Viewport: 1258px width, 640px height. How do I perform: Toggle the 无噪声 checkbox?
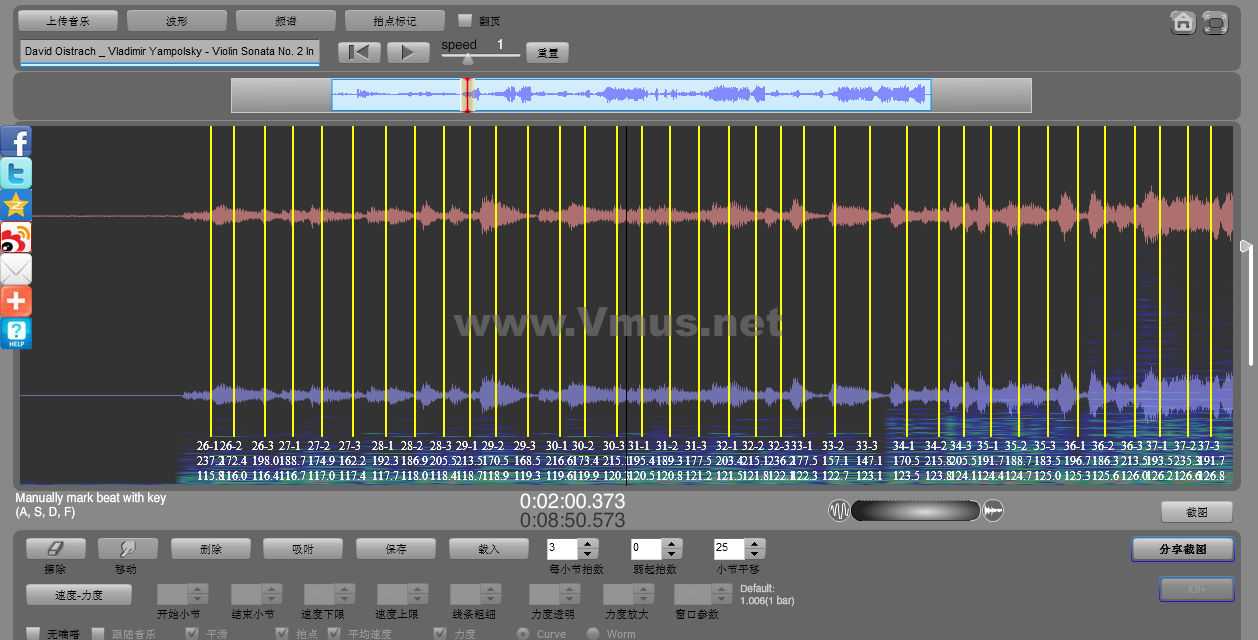point(34,633)
